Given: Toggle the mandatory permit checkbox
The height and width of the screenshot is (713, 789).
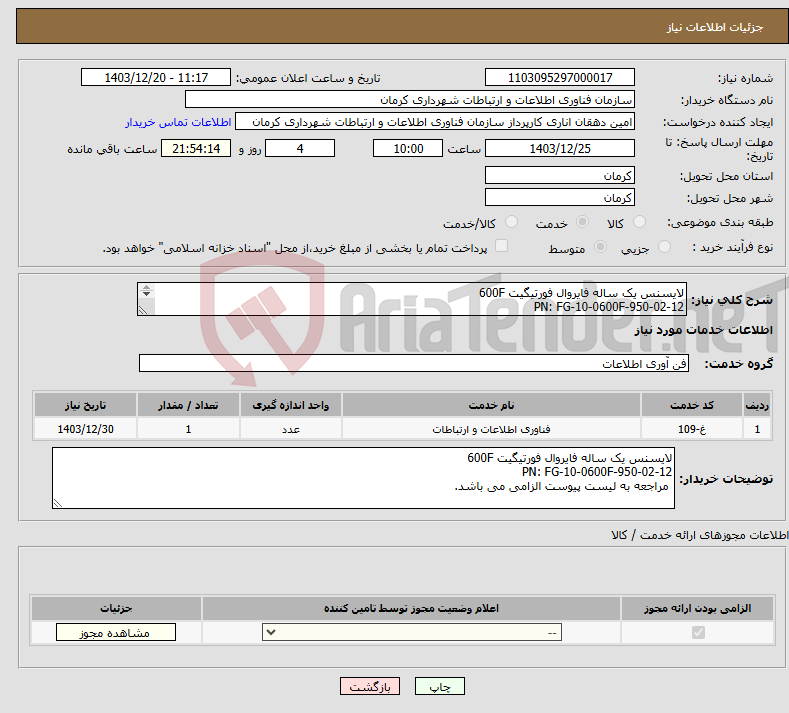Looking at the screenshot, I should click(x=698, y=632).
